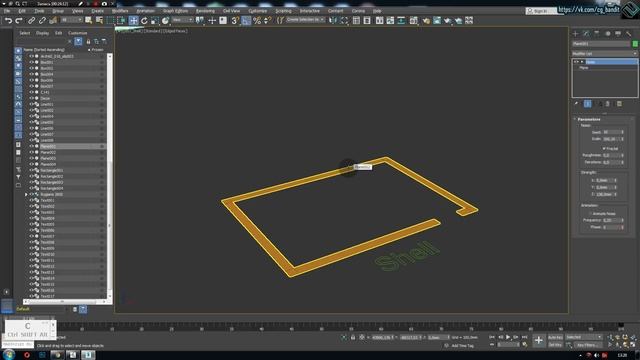Click Pin Stack icon below modifier stack
Image resolution: width=640 pixels, height=360 pixels.
tap(576, 104)
